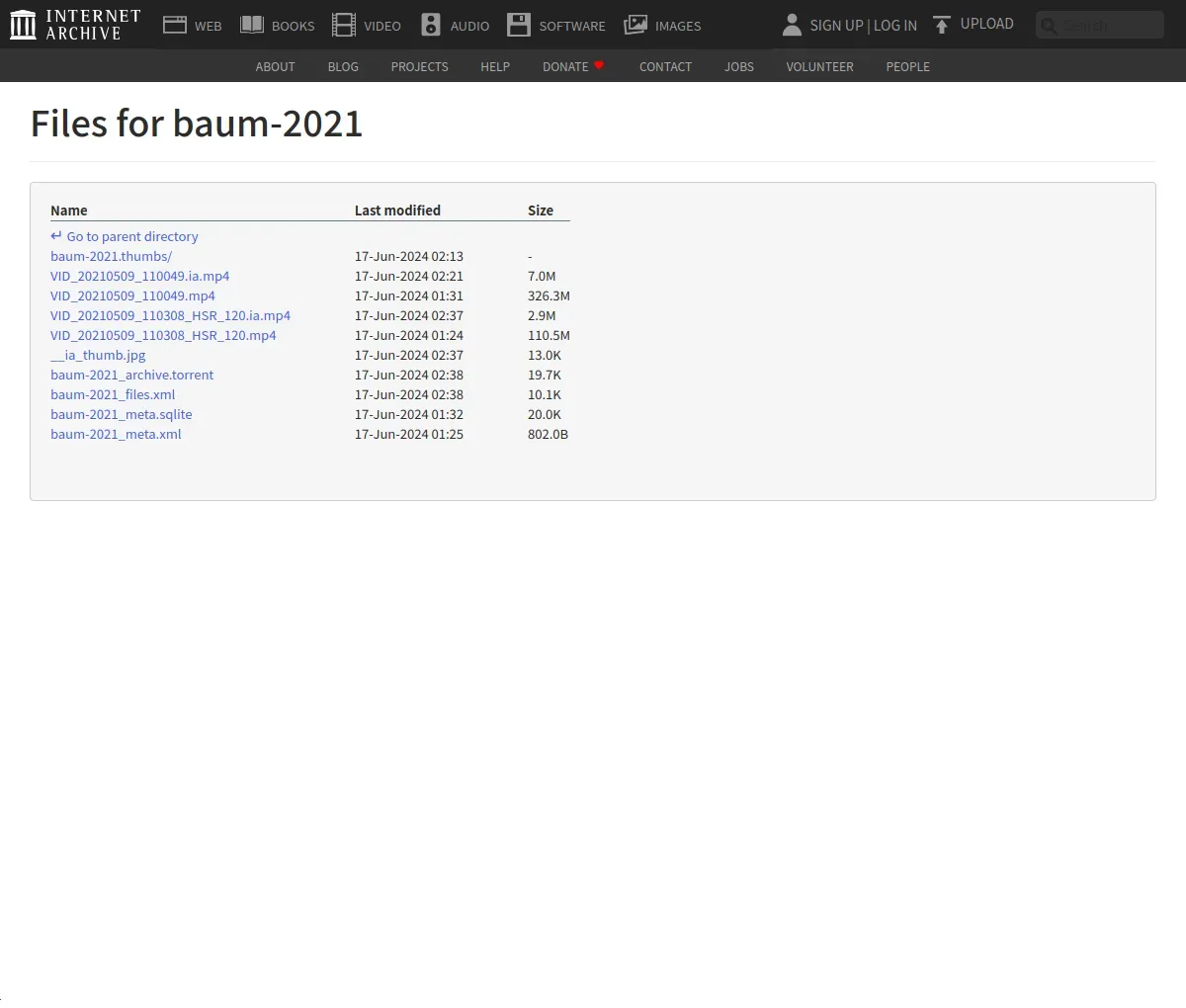This screenshot has height=1008, width=1186.
Task: Open the Images section icon
Action: 635,25
